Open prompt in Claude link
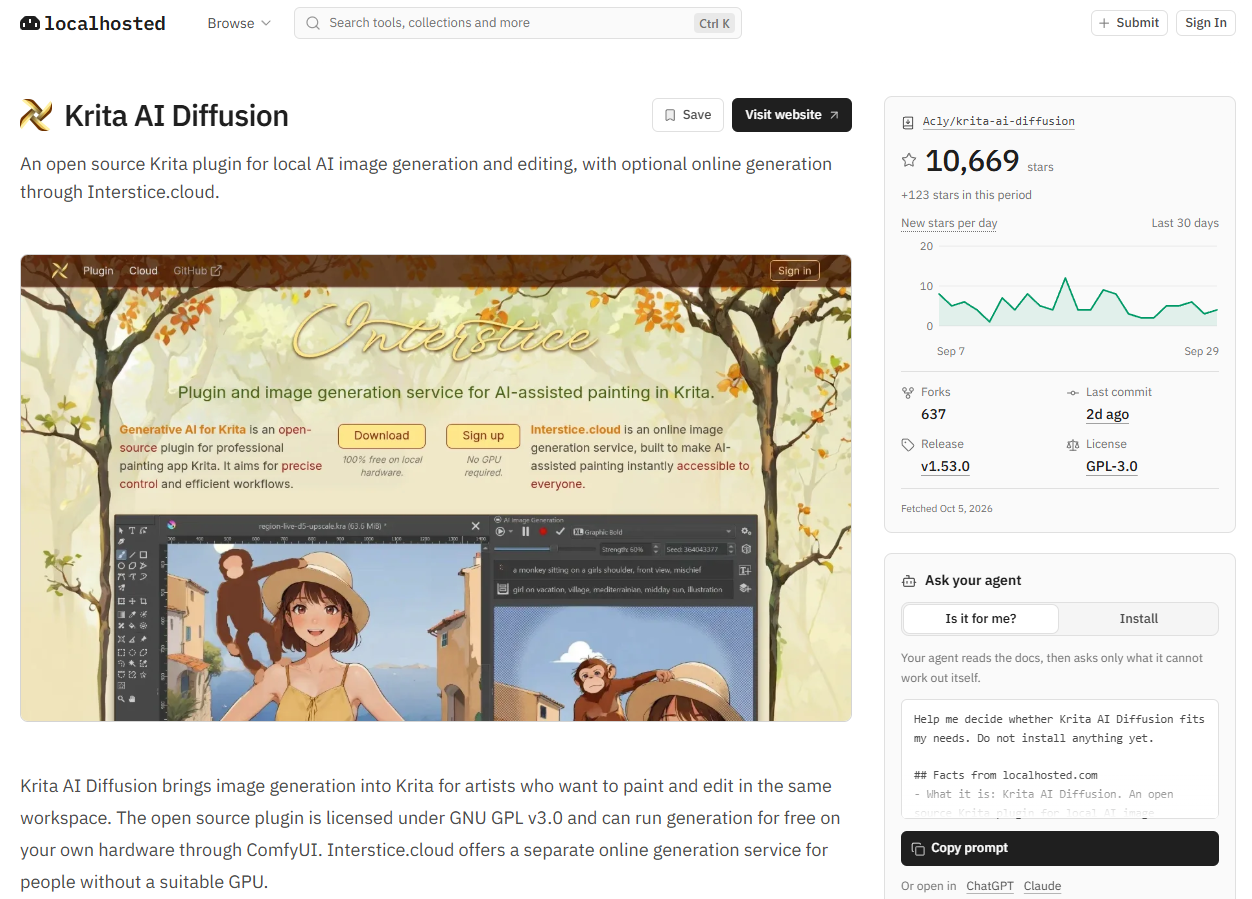The width and height of the screenshot is (1252, 899). (1042, 886)
